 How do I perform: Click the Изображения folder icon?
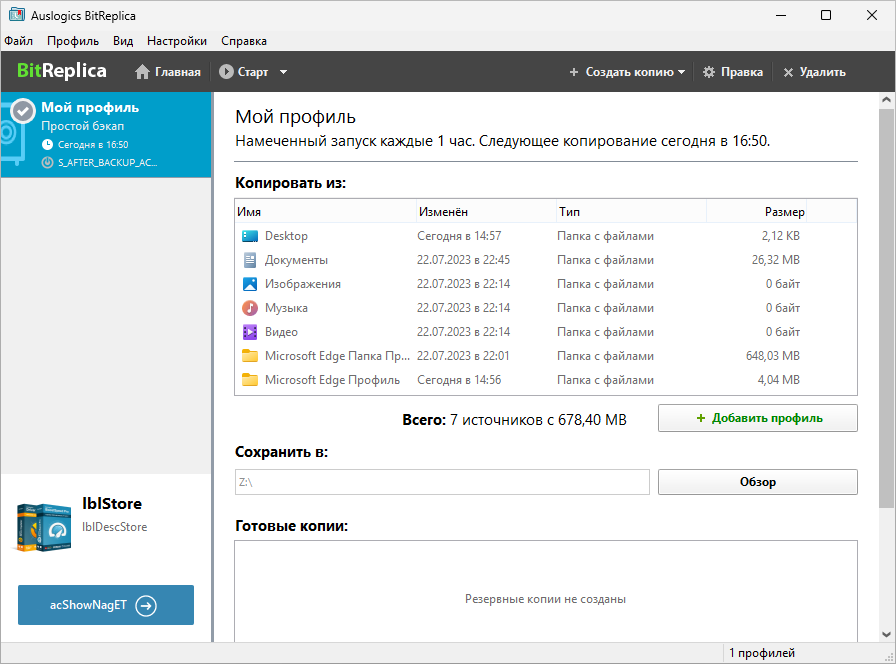(250, 284)
